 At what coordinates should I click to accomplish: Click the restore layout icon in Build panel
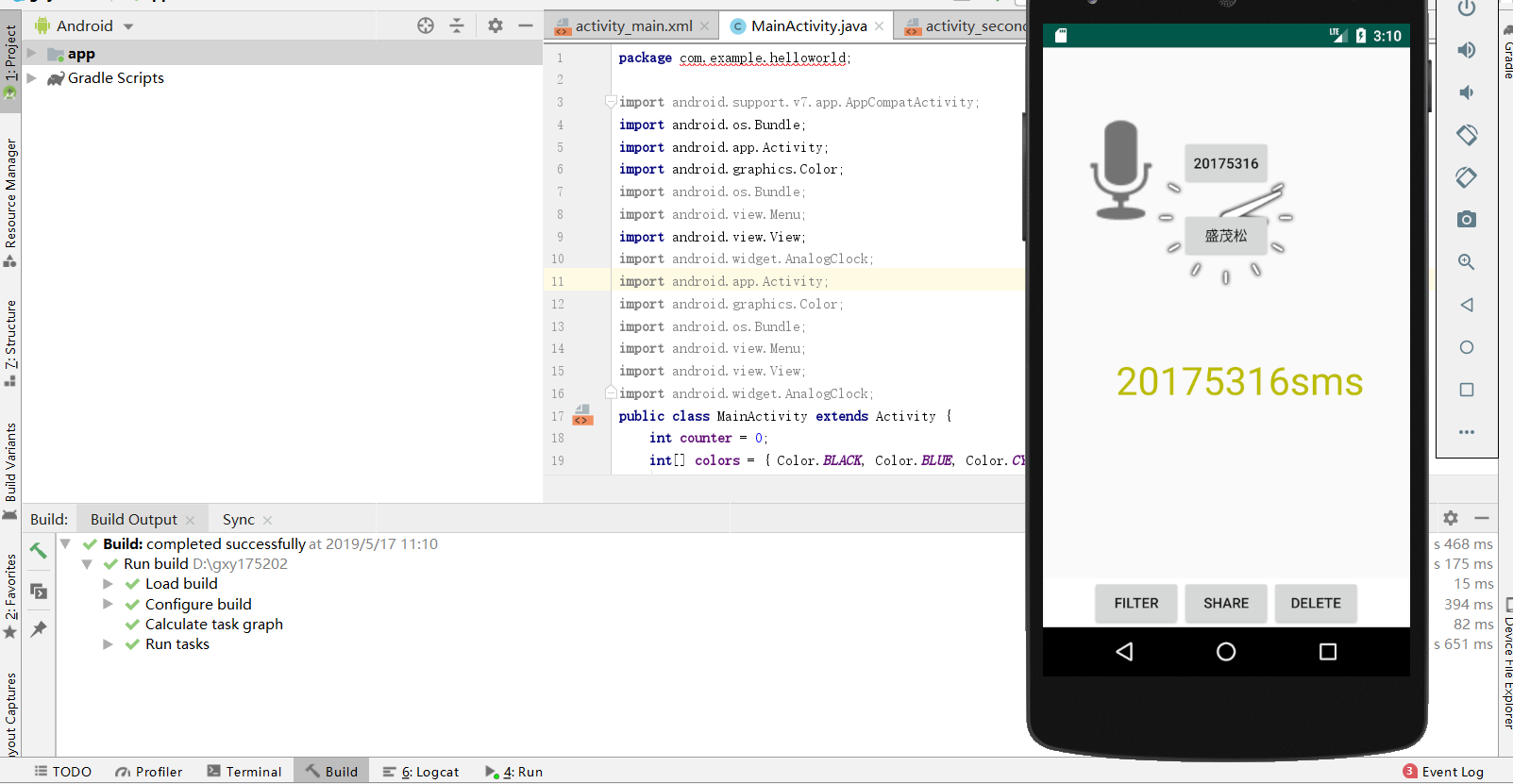(x=39, y=592)
